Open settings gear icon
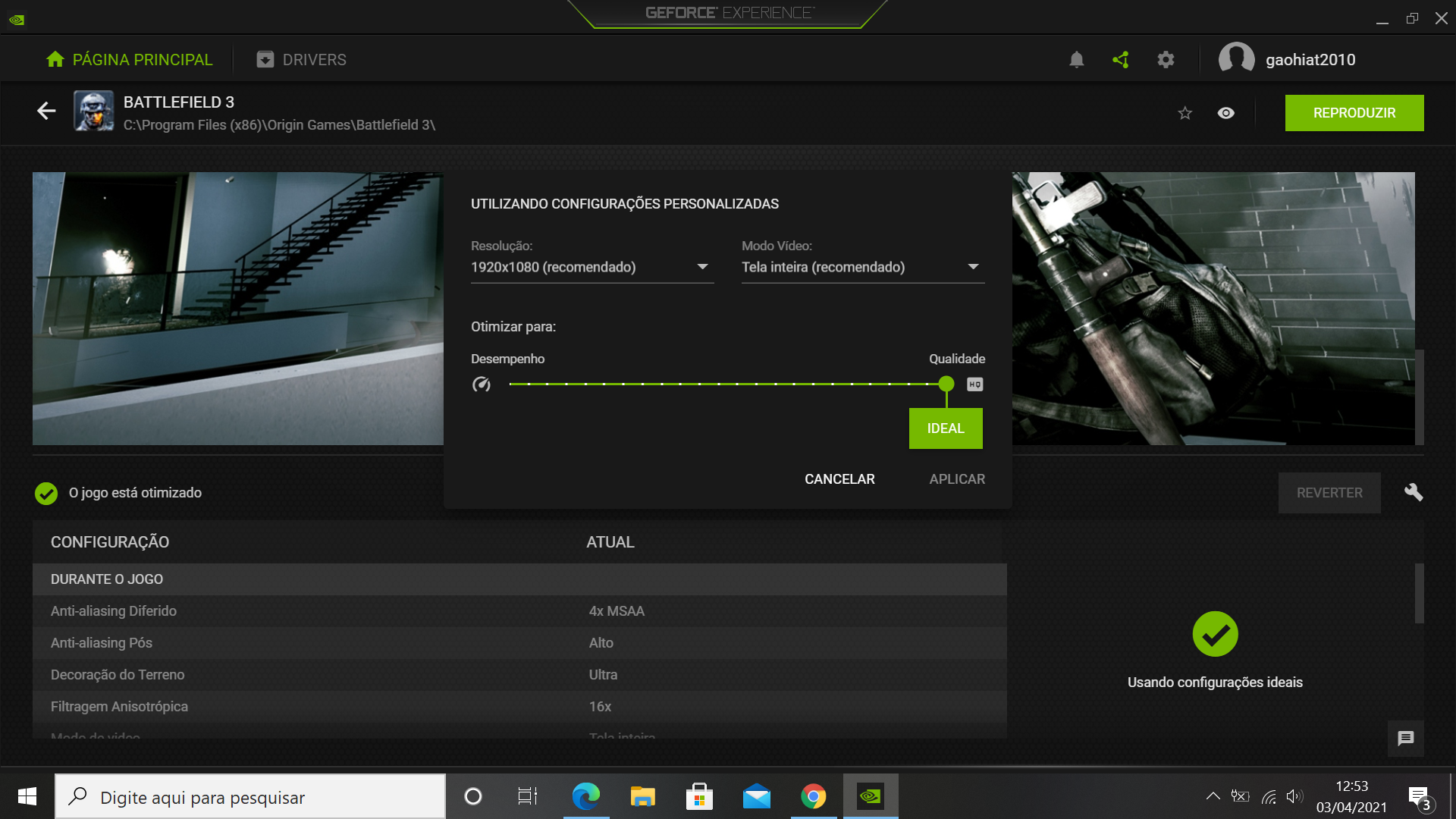The width and height of the screenshot is (1456, 819). [1166, 59]
